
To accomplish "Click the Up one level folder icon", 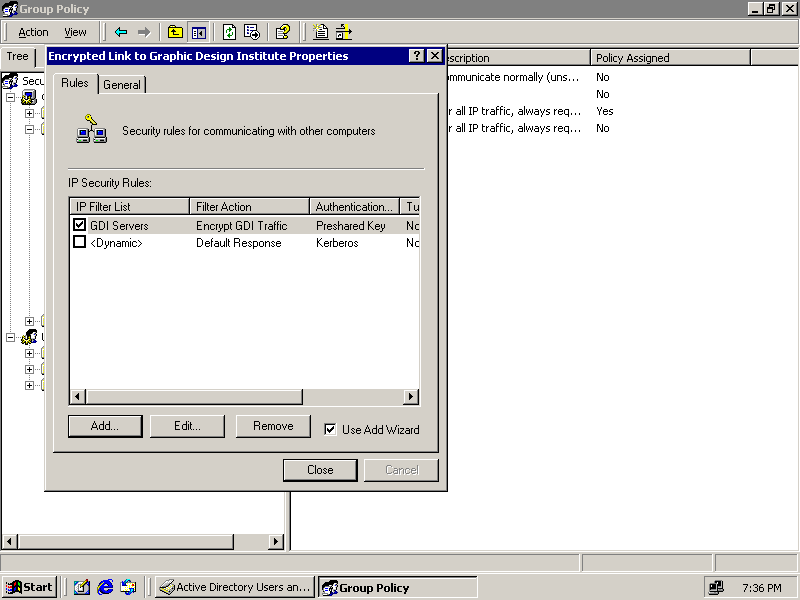I will (175, 32).
